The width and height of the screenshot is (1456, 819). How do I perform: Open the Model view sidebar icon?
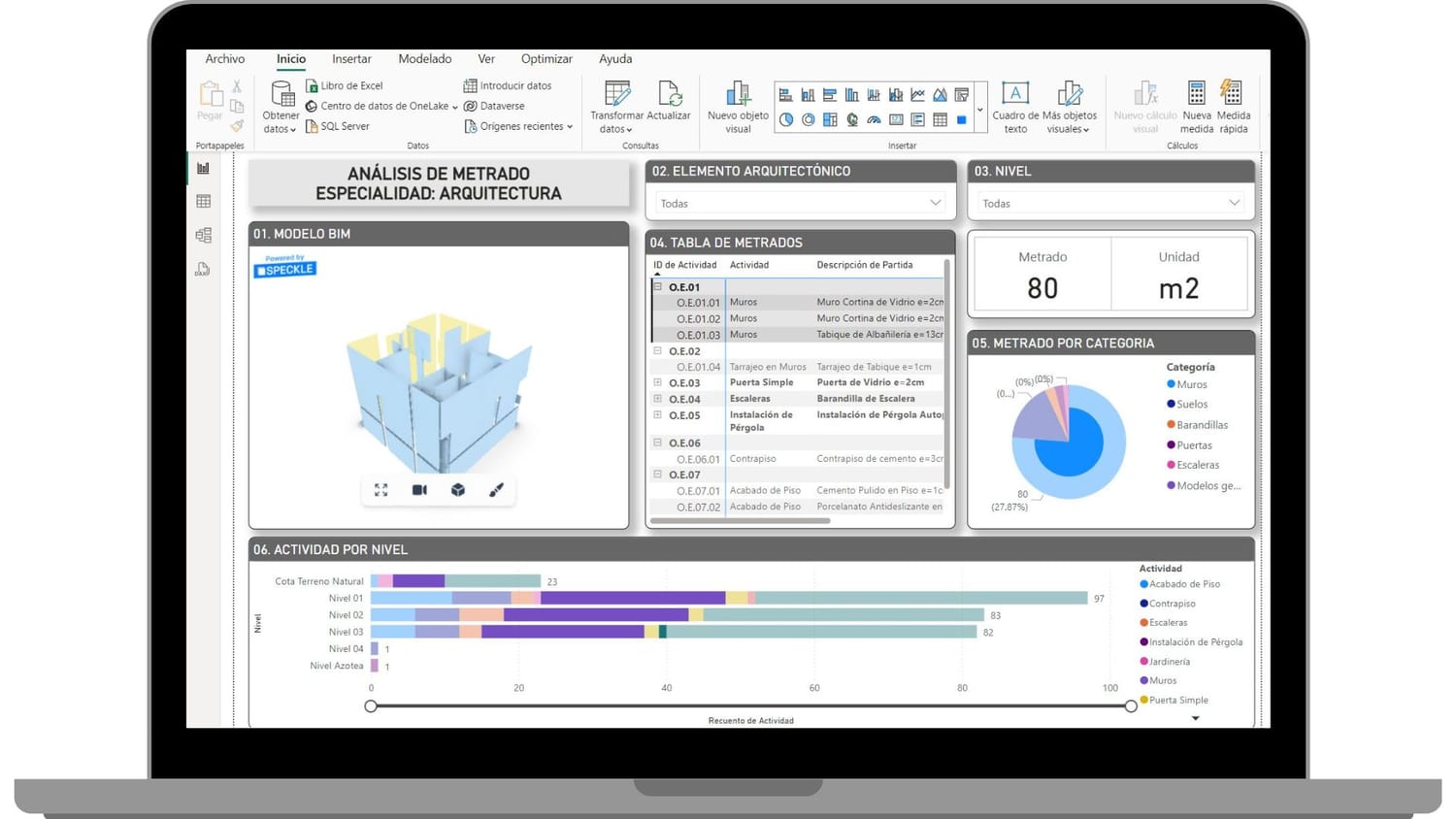pos(203,235)
